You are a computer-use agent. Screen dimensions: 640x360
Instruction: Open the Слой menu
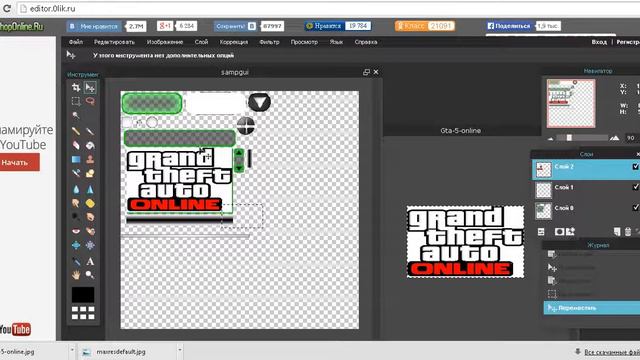click(x=201, y=42)
